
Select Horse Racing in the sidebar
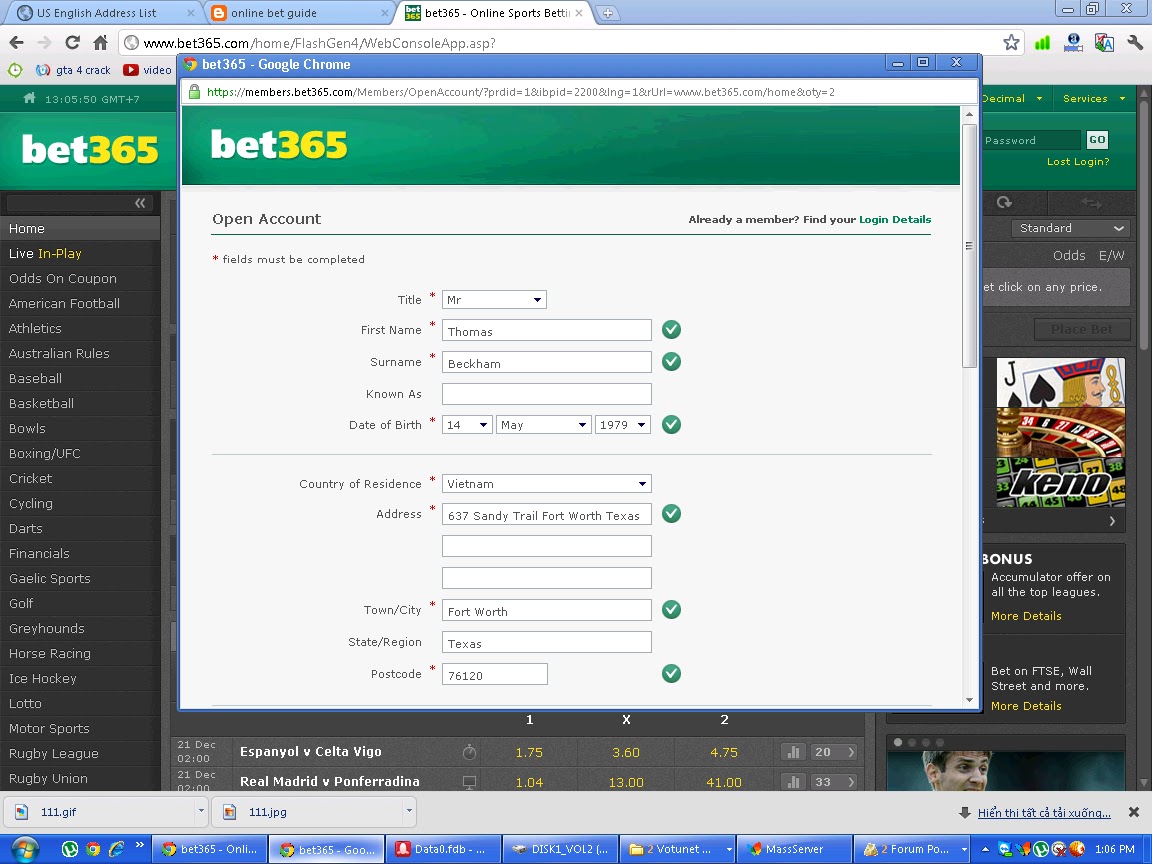(80, 653)
